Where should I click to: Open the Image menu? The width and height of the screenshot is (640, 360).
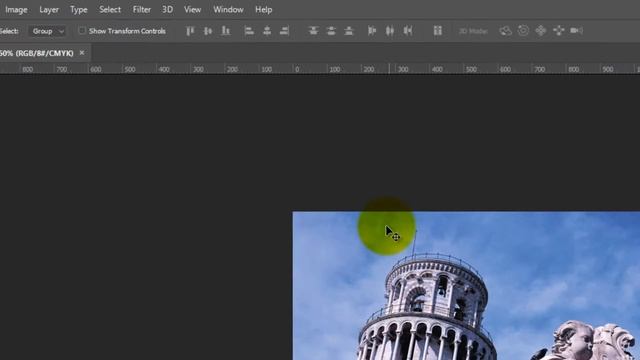tap(16, 9)
